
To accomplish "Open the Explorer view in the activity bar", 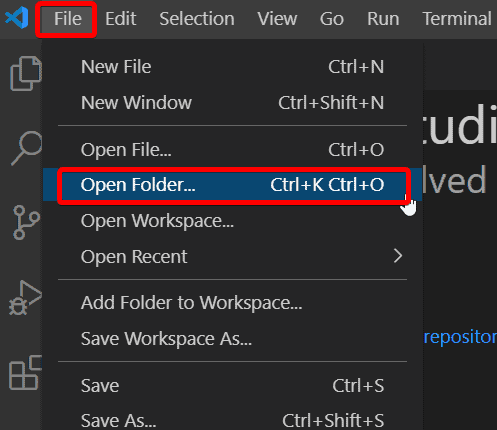I will click(26, 73).
